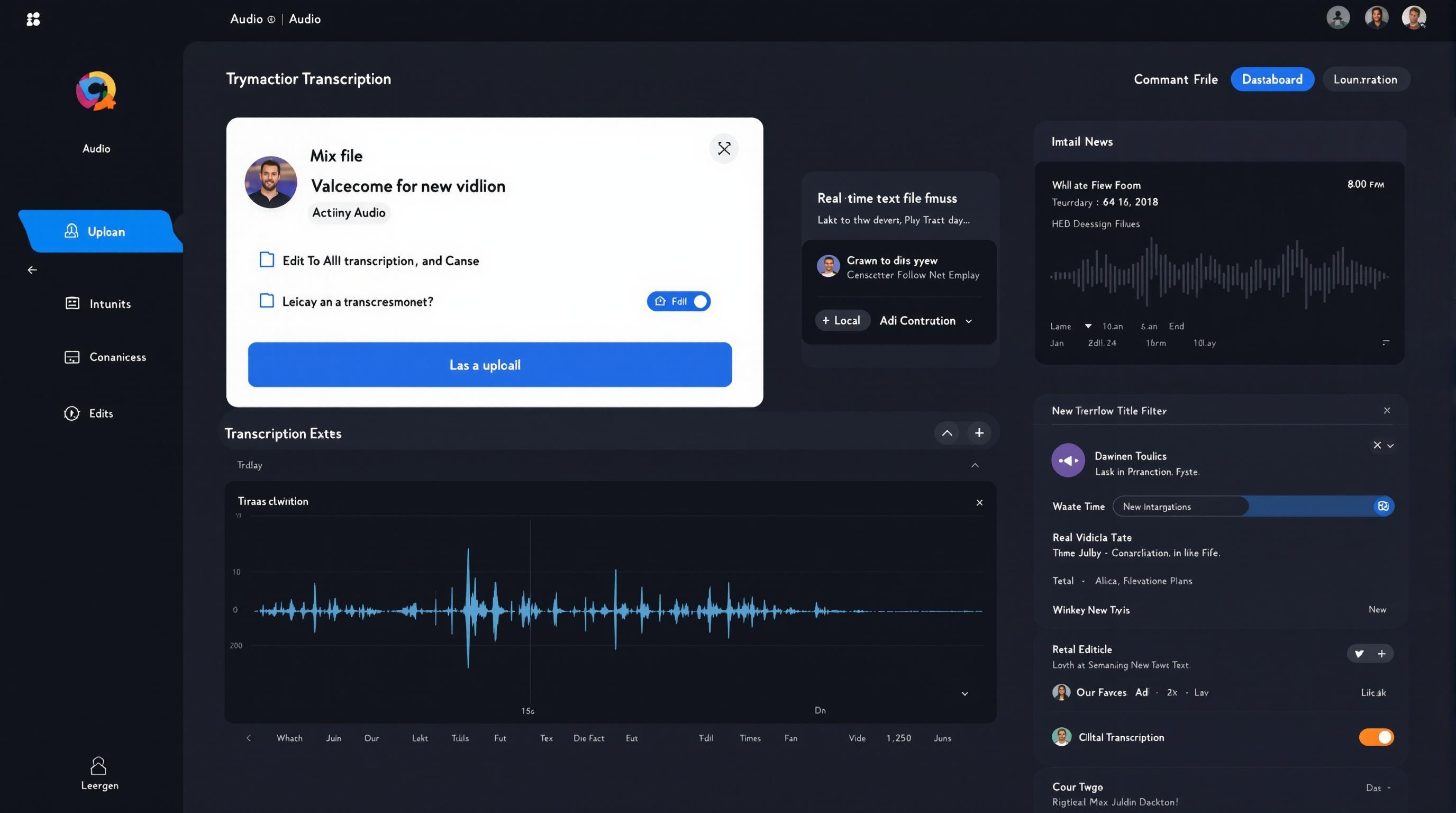
Task: Enable the Fdil toggle on the Mix file card
Action: coord(699,301)
